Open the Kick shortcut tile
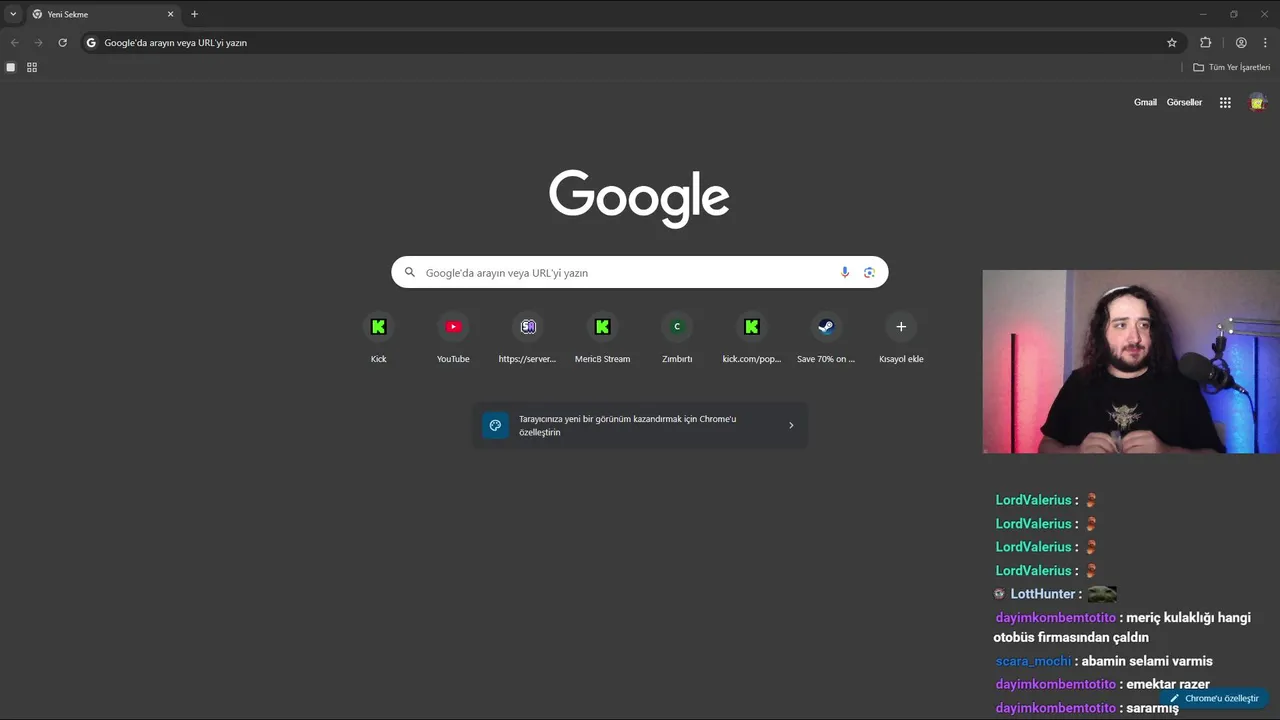This screenshot has height=720, width=1280. 378,338
